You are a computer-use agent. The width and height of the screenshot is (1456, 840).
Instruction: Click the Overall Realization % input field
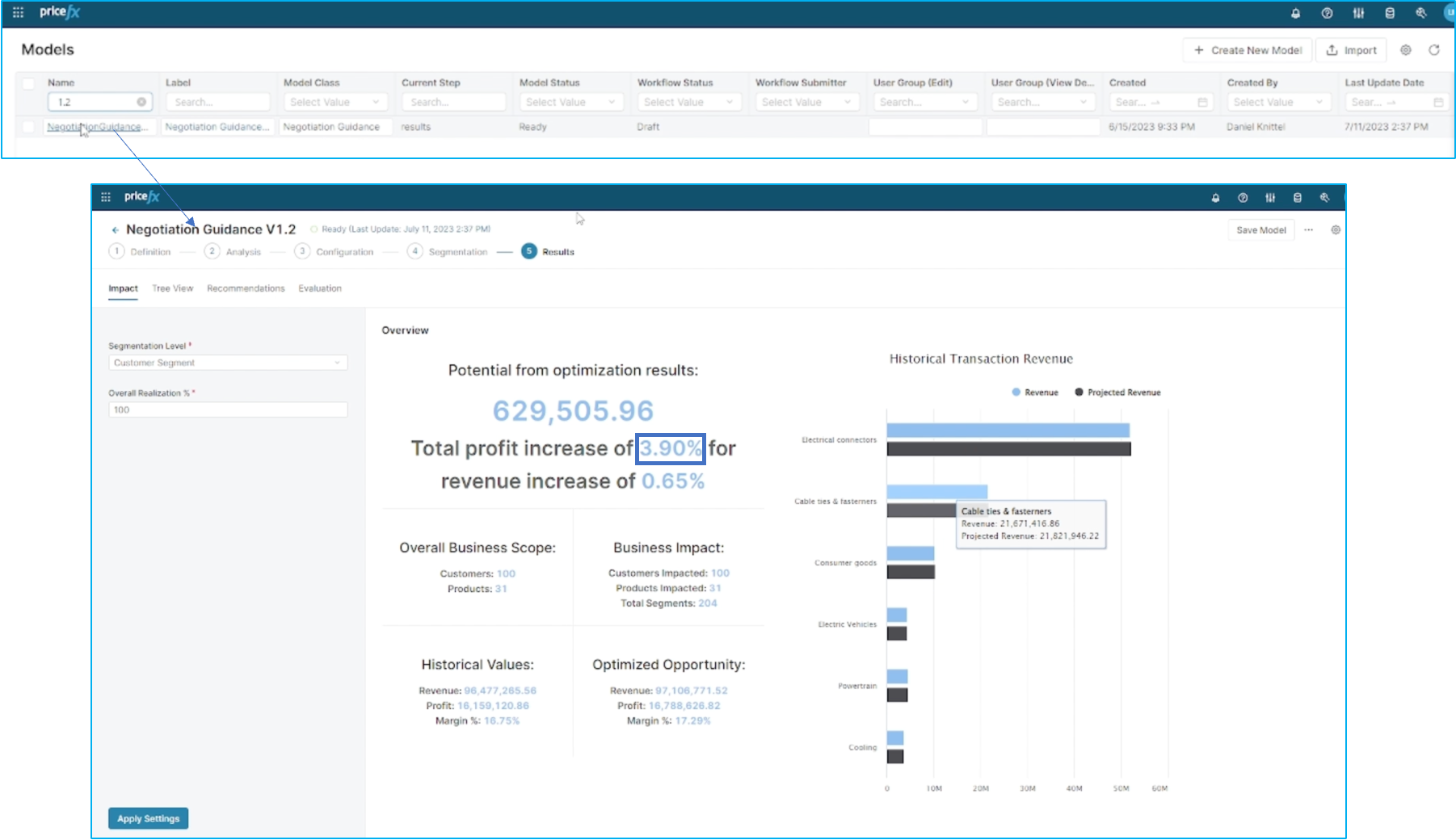[x=228, y=409]
